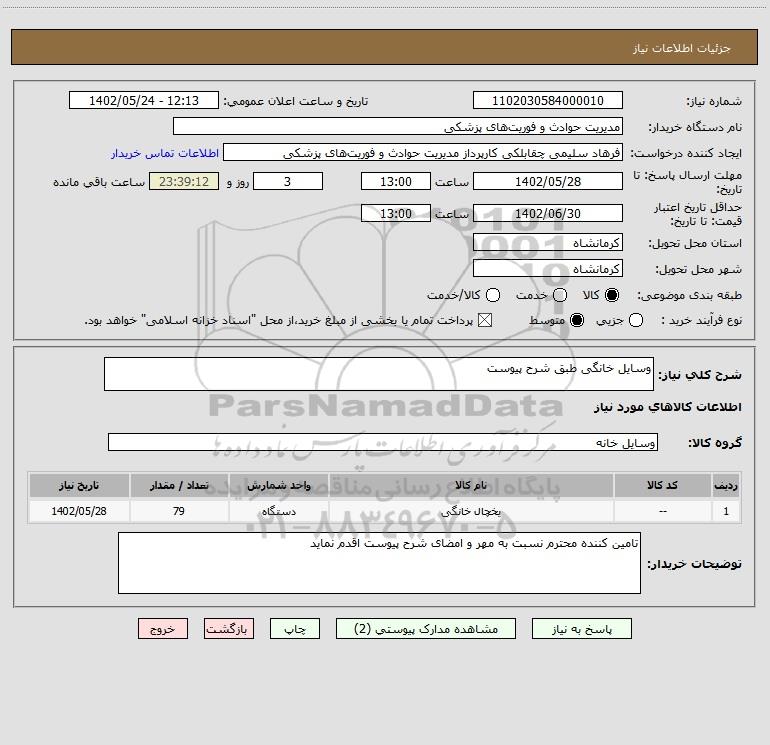Click the item name cell یخچال خانگی
This screenshot has width=770, height=745.
pyautogui.click(x=471, y=512)
